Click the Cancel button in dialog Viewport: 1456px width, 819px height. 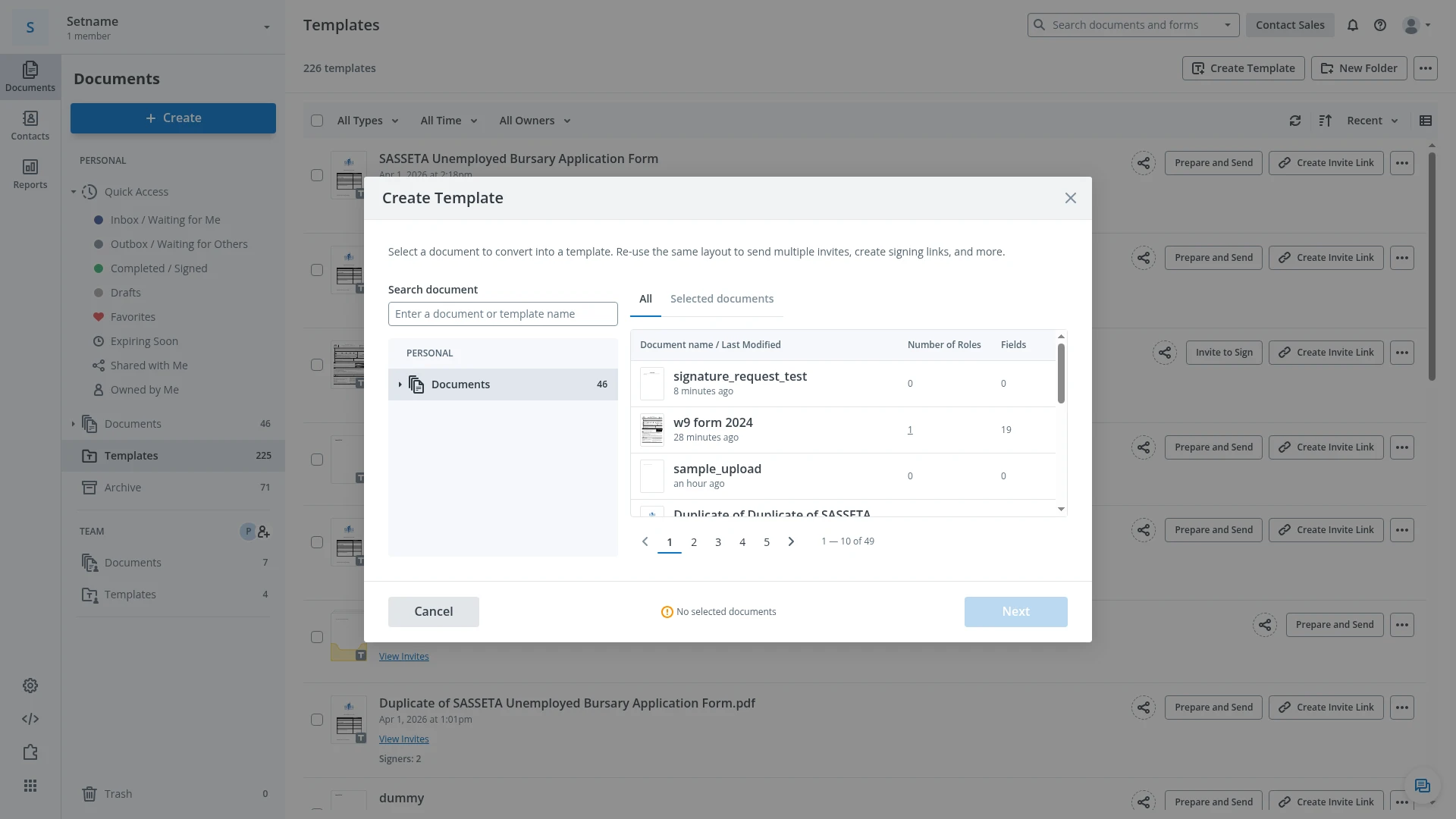(434, 612)
